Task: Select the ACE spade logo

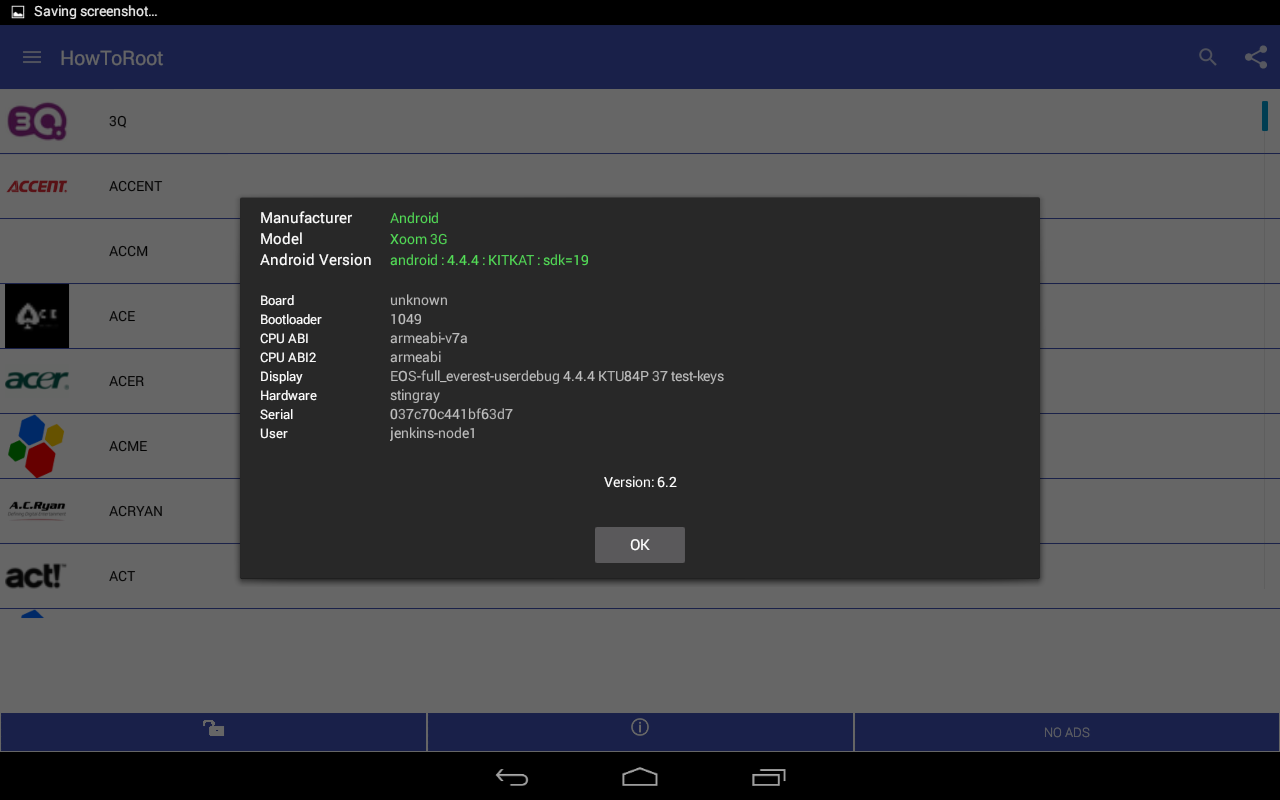Action: [x=37, y=316]
